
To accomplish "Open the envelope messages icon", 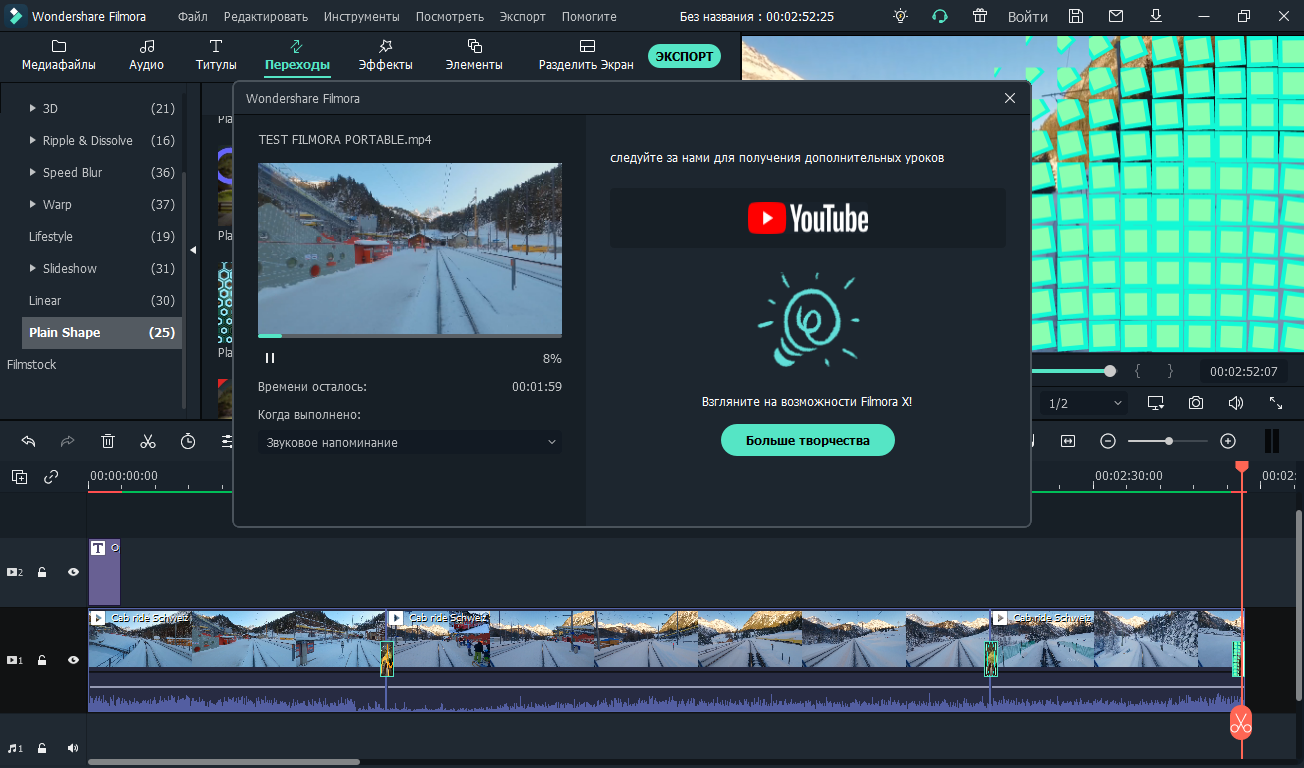I will coord(1116,16).
